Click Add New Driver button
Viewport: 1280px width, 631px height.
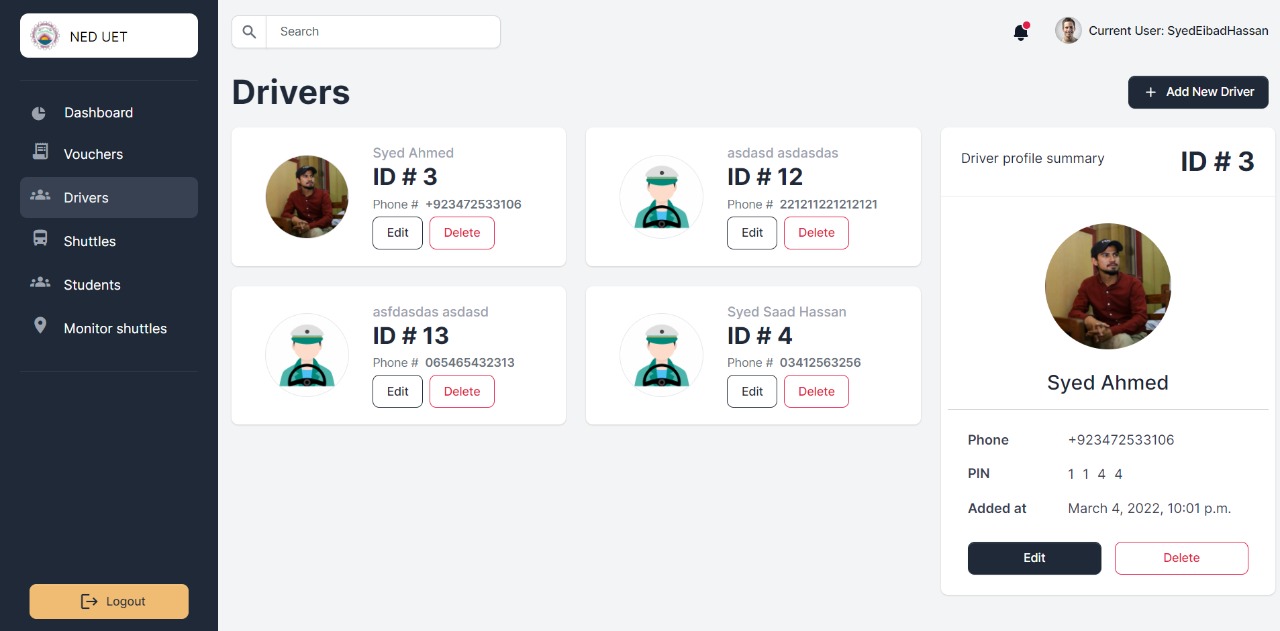1198,92
